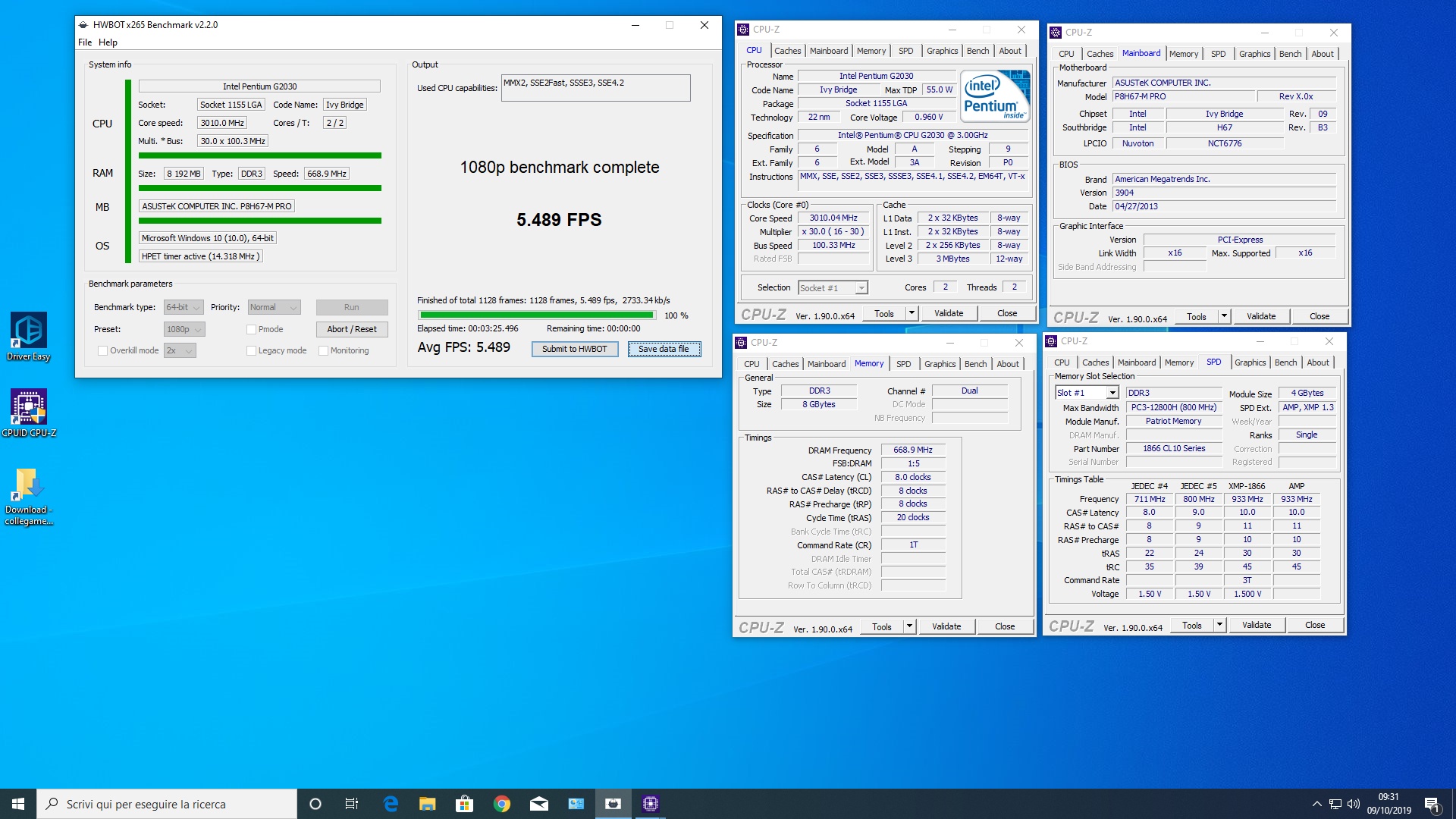This screenshot has height=819, width=1456.
Task: Toggle the Monitoring checkbox
Action: [323, 350]
